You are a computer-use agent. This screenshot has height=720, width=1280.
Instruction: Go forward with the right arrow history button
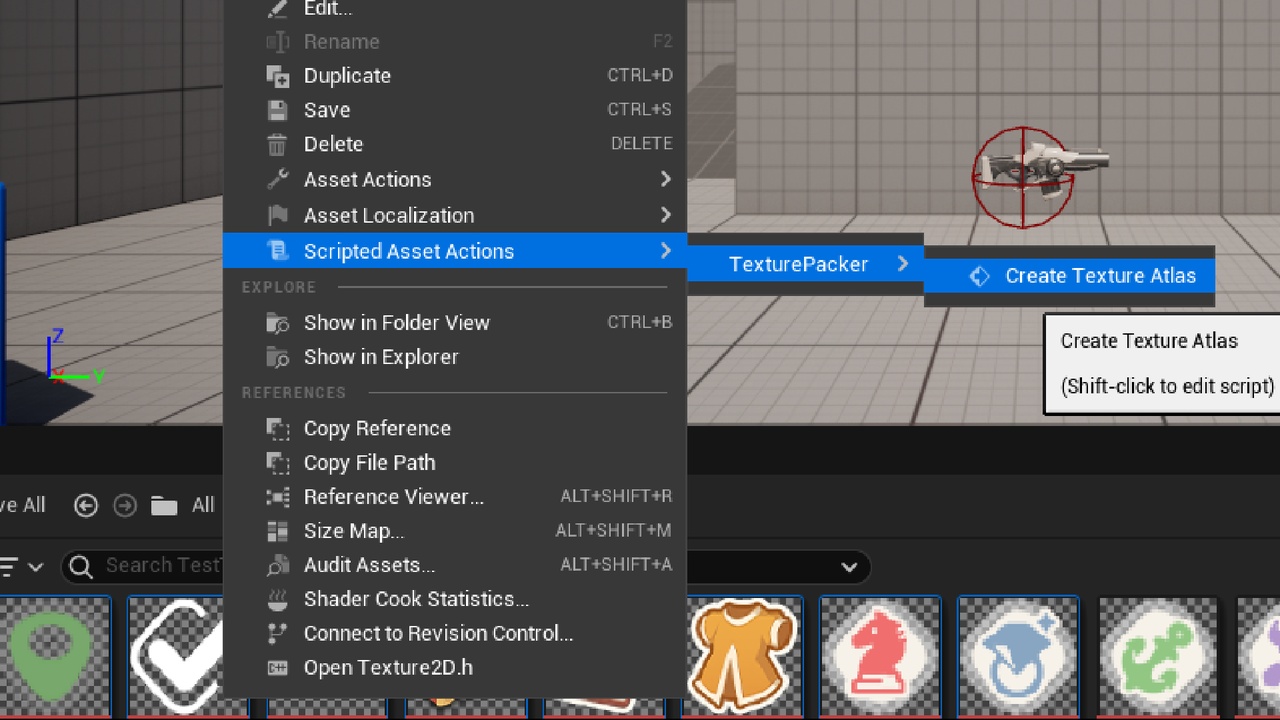pos(125,505)
